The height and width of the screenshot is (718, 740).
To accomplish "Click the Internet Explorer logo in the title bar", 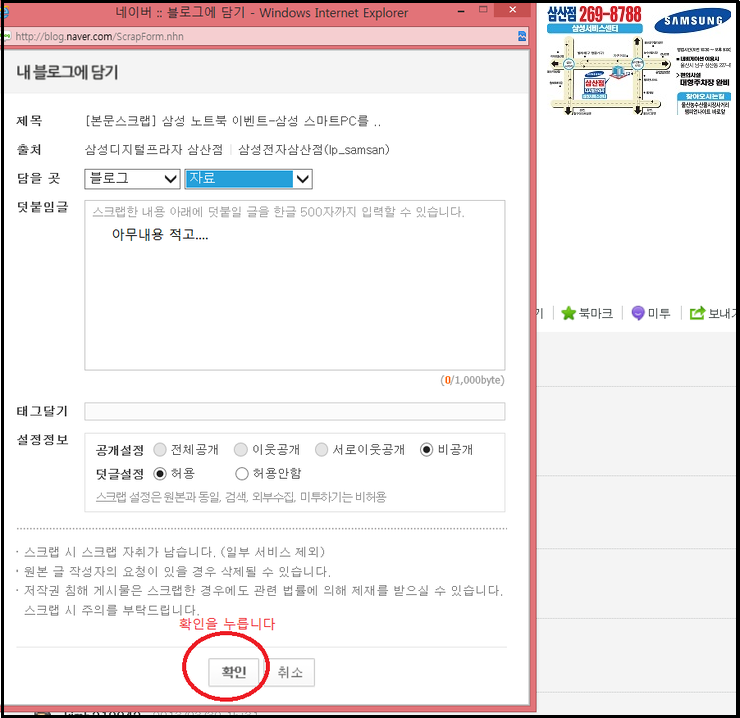I will click(4, 12).
